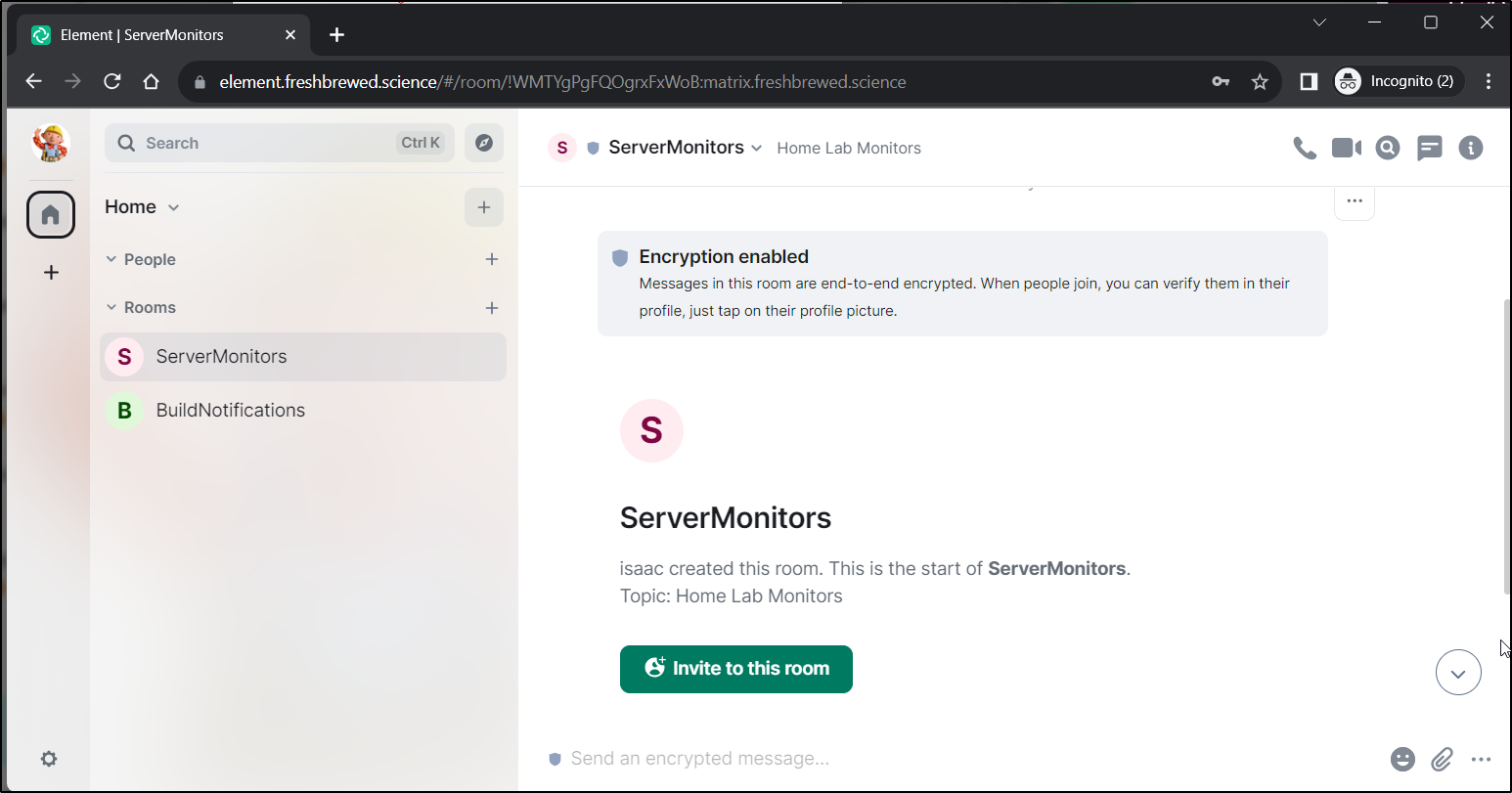Click the Home space icon in sidebar
The image size is (1512, 793).
(51, 214)
